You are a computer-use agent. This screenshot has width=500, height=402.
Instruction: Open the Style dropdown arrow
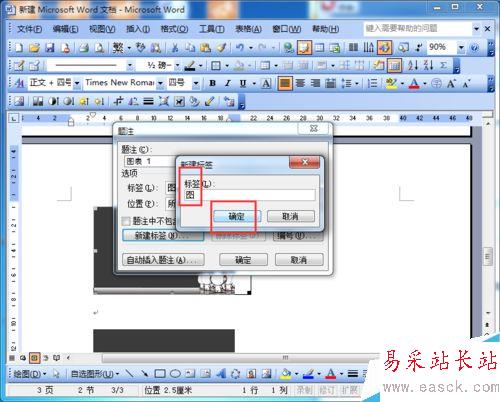tap(77, 83)
